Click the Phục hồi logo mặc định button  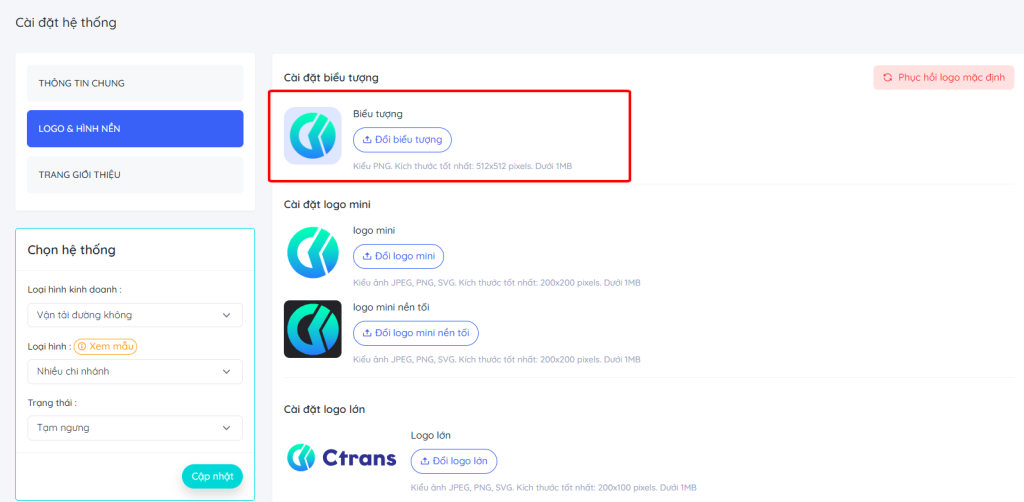944,77
